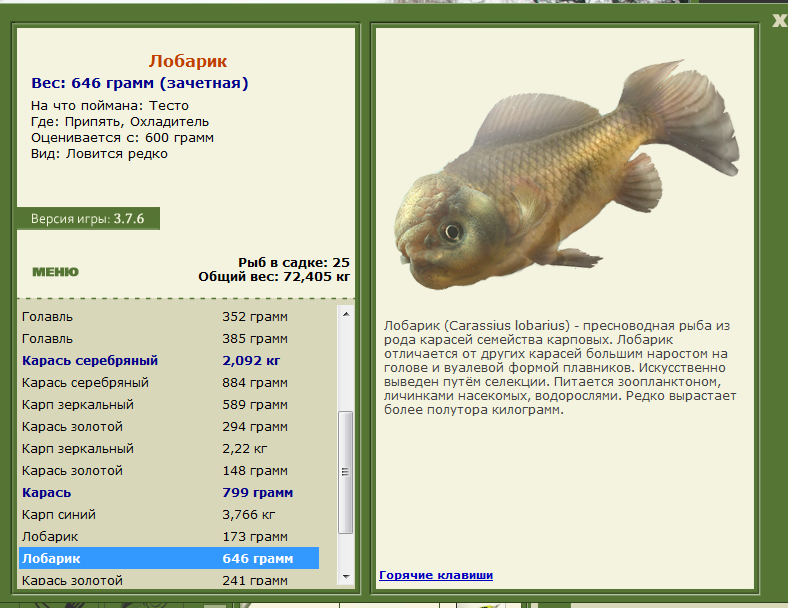Close the fish info window with X
The image size is (788, 608).
point(780,20)
